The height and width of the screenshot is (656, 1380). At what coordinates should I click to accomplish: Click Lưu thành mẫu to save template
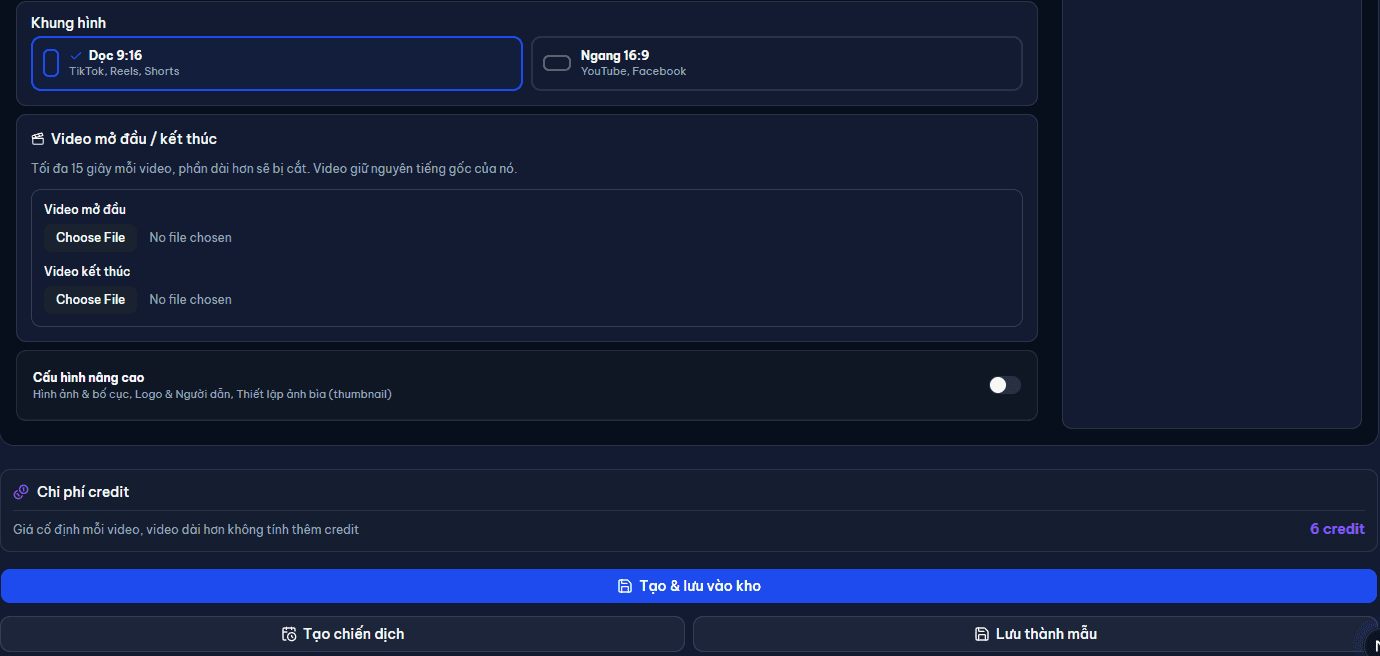pos(1035,634)
